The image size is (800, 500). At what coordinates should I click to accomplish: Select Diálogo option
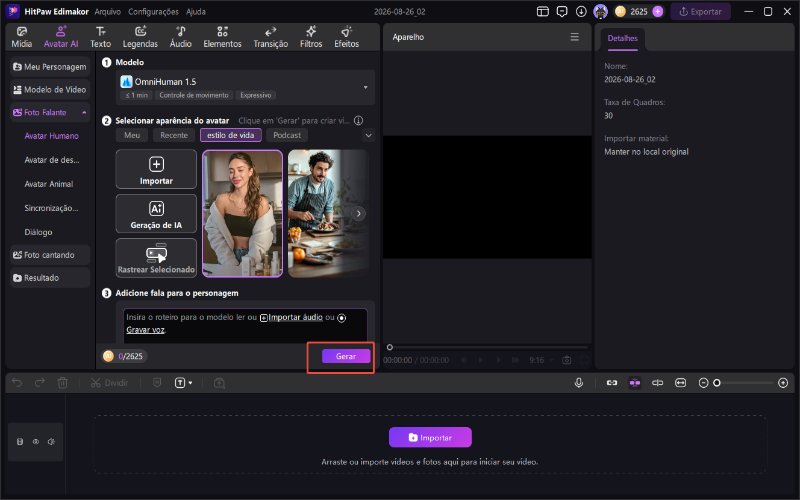point(38,232)
